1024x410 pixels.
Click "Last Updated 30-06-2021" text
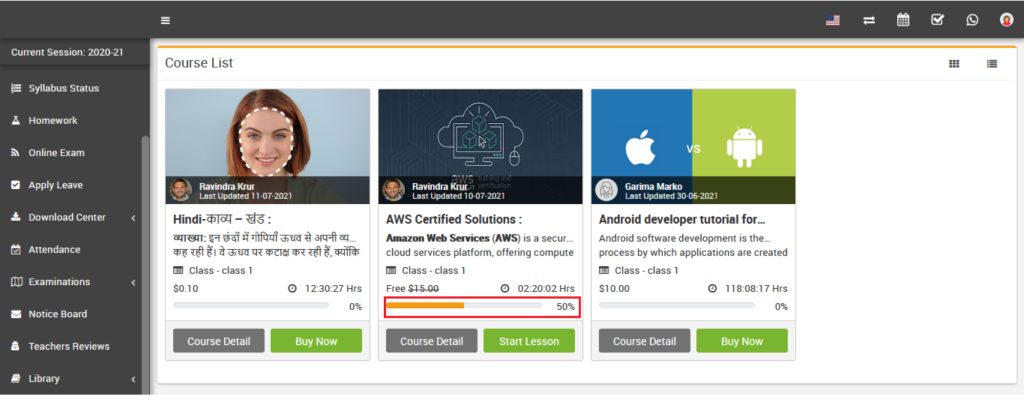[671, 196]
